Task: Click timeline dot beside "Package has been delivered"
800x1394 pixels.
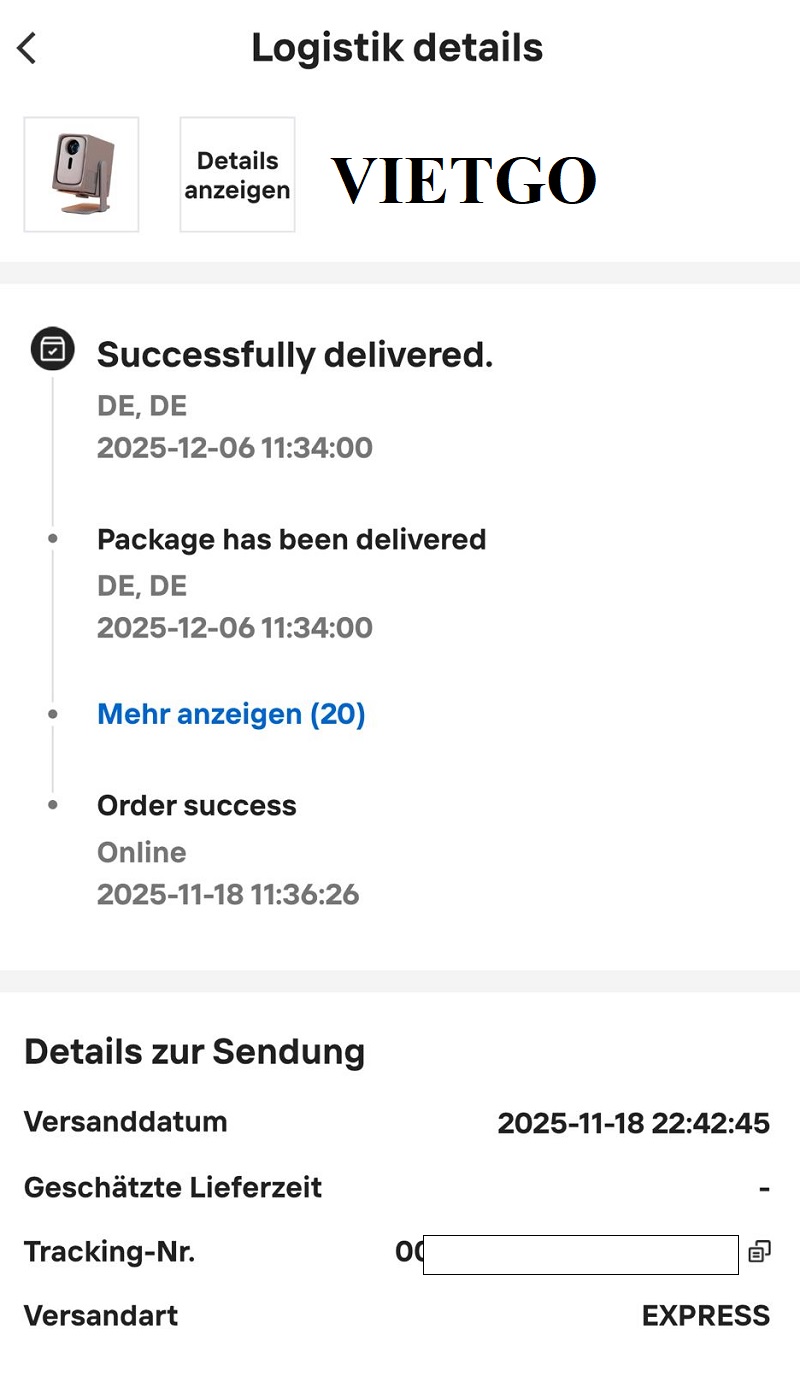Action: pos(53,539)
